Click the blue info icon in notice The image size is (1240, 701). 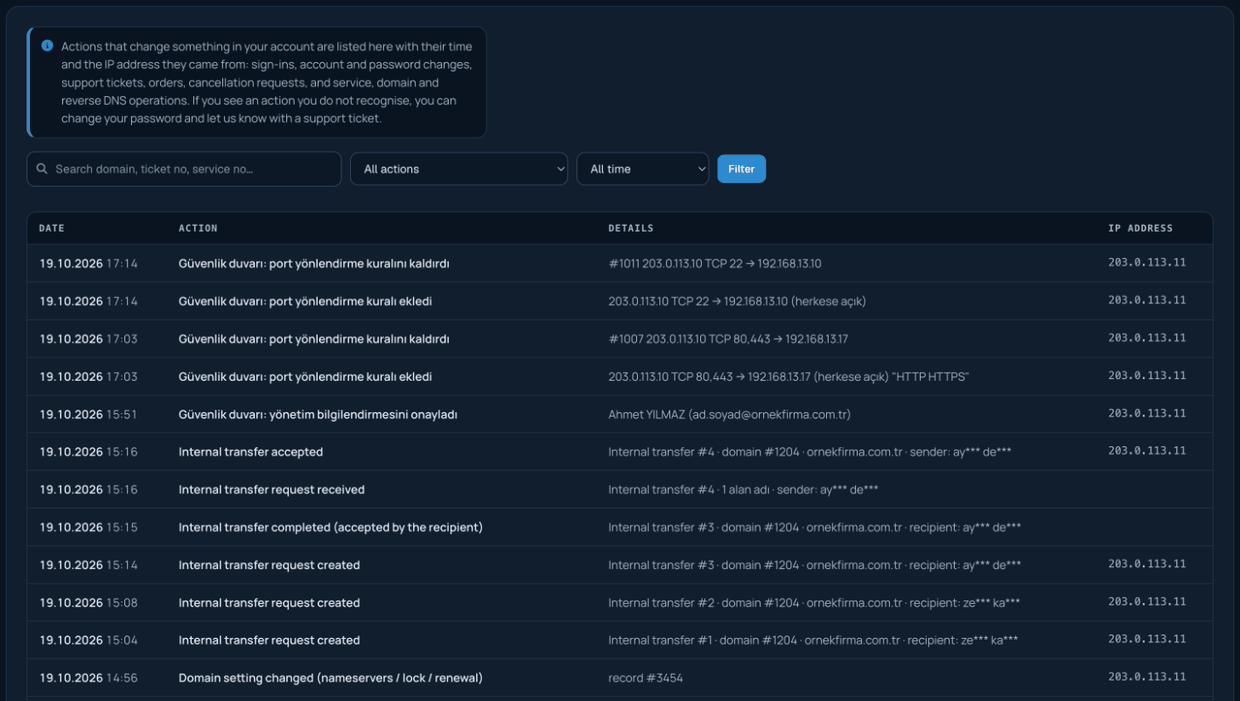point(47,46)
